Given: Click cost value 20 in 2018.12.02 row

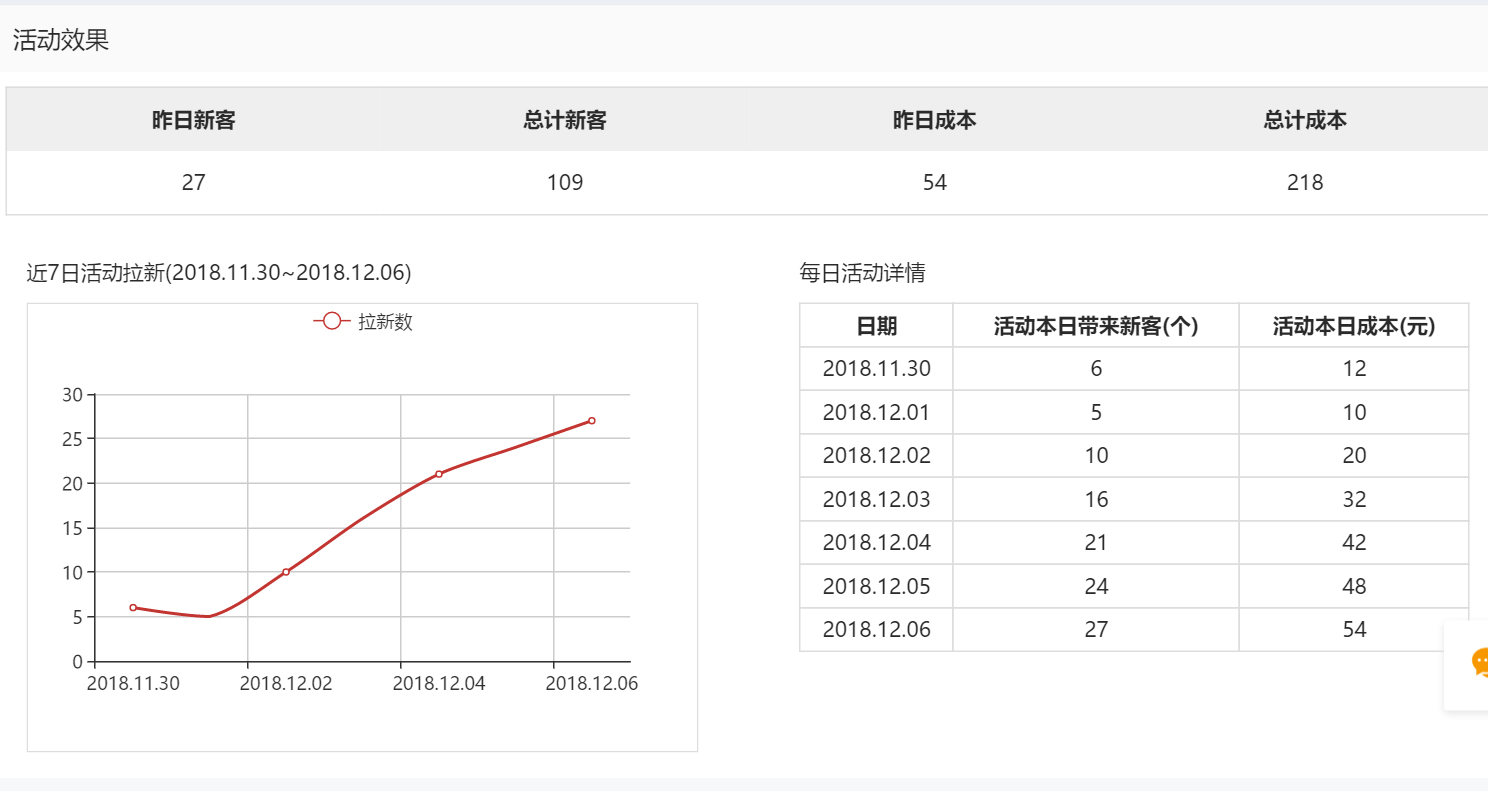Looking at the screenshot, I should click(x=1354, y=456).
